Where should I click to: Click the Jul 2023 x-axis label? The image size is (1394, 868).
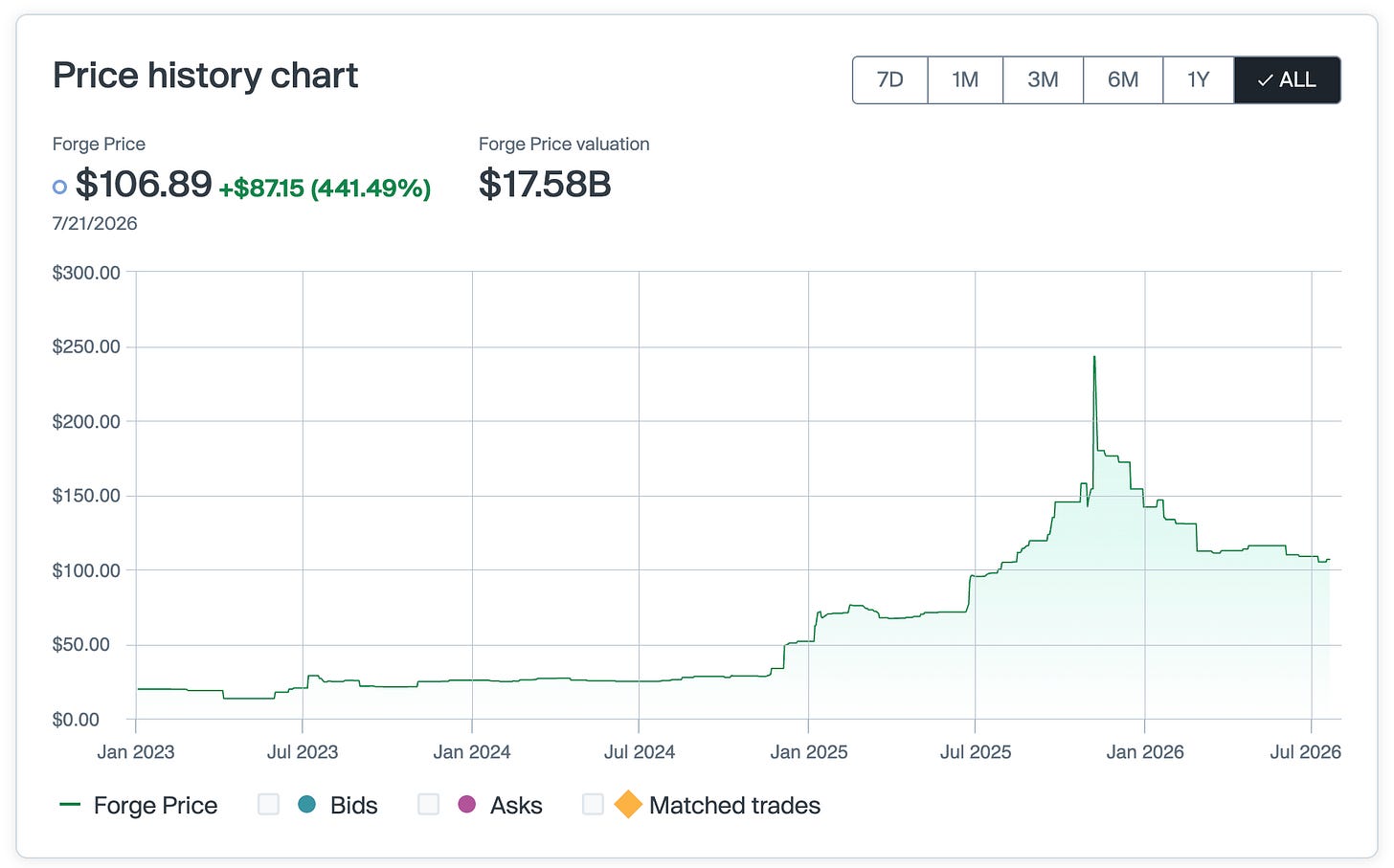[x=303, y=752]
